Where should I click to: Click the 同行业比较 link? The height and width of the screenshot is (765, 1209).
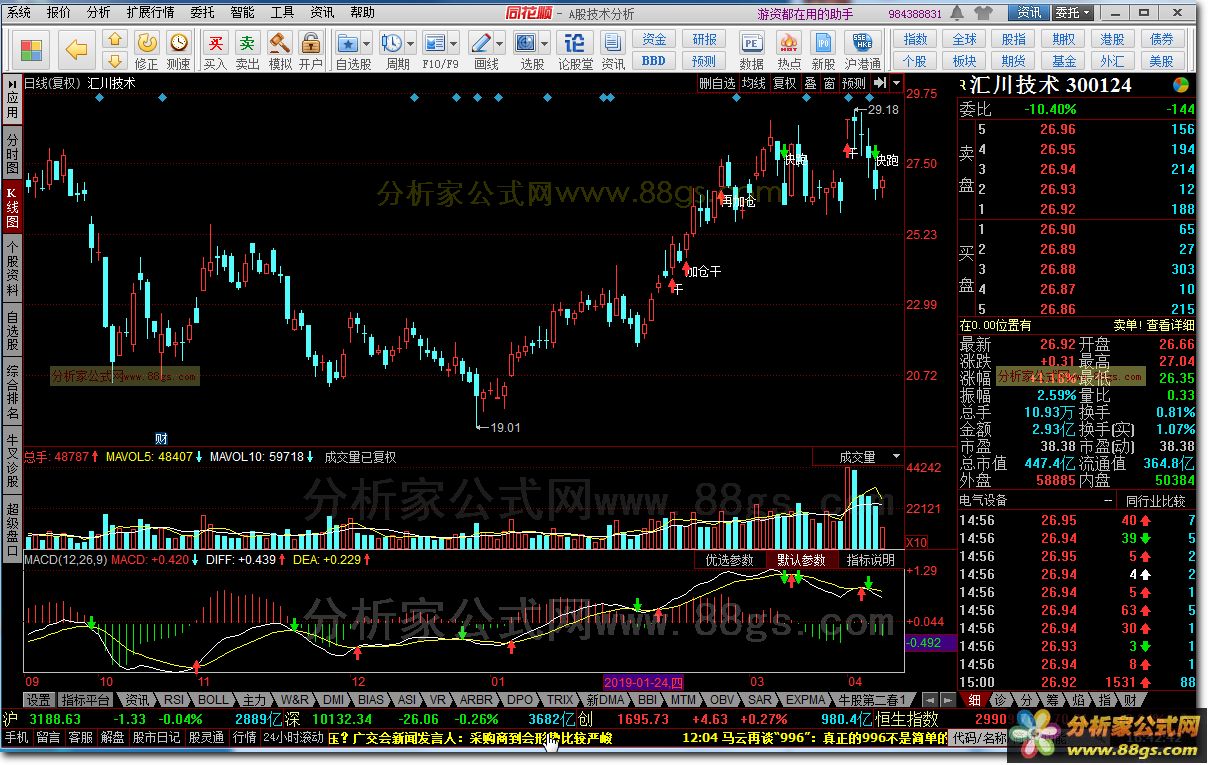pyautogui.click(x=1156, y=500)
